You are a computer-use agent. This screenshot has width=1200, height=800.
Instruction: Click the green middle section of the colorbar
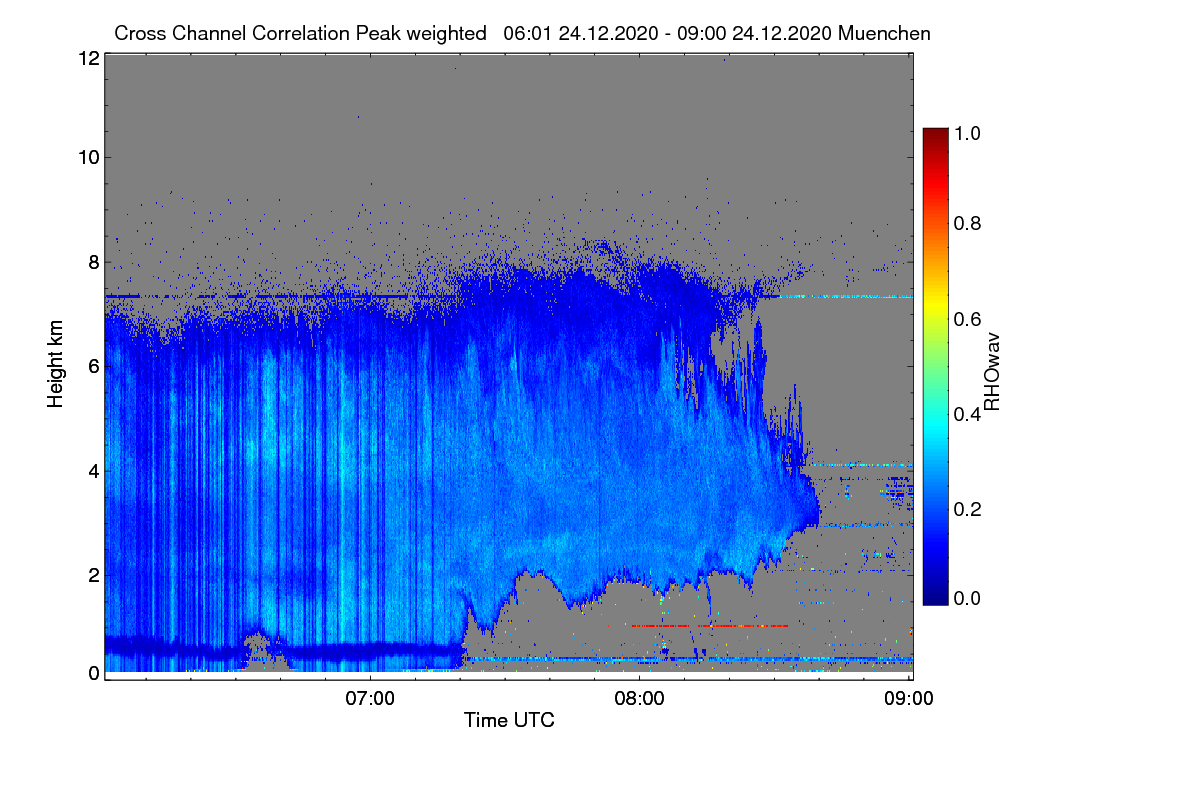coord(934,366)
